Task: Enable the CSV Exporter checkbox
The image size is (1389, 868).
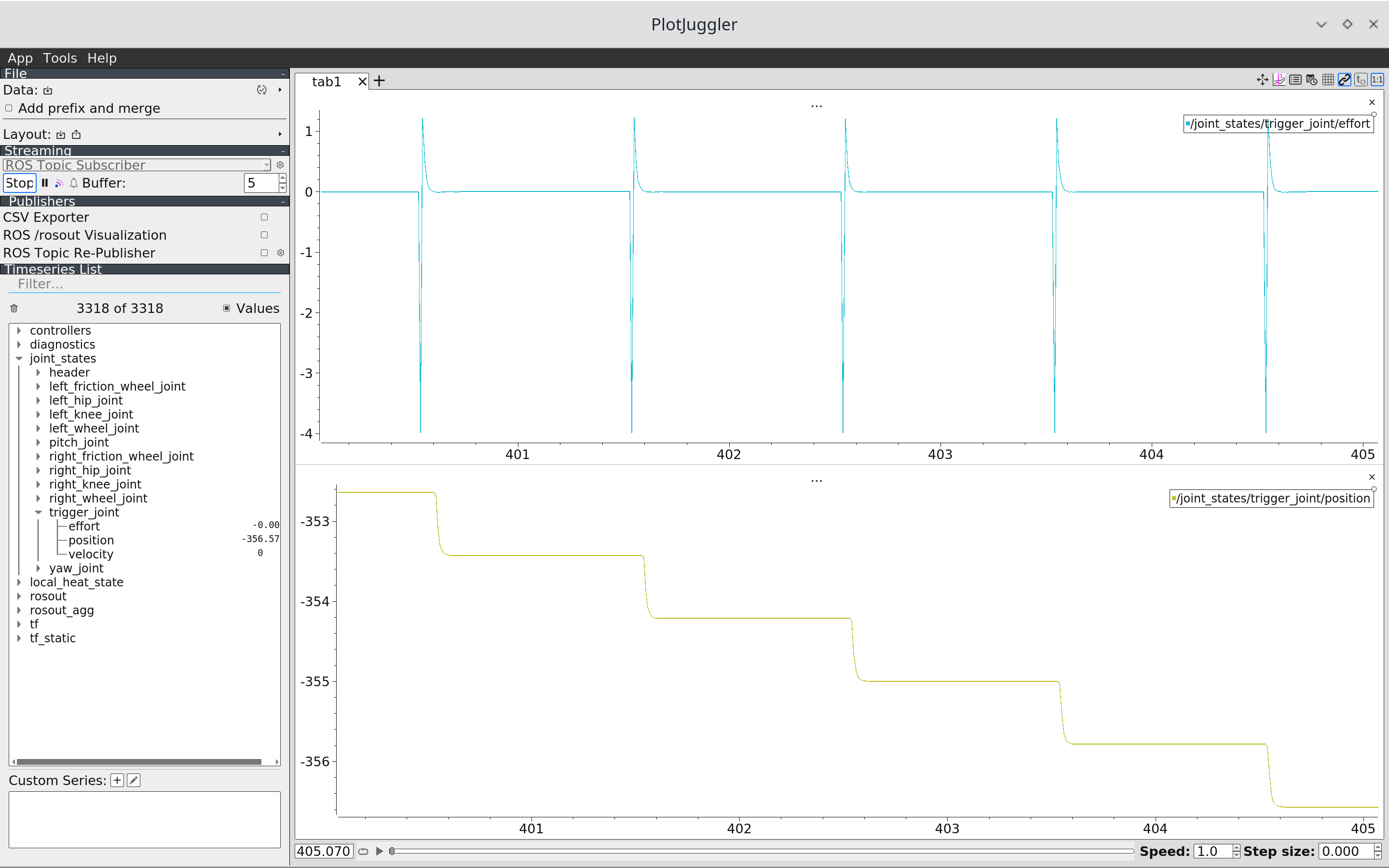Action: point(264,217)
